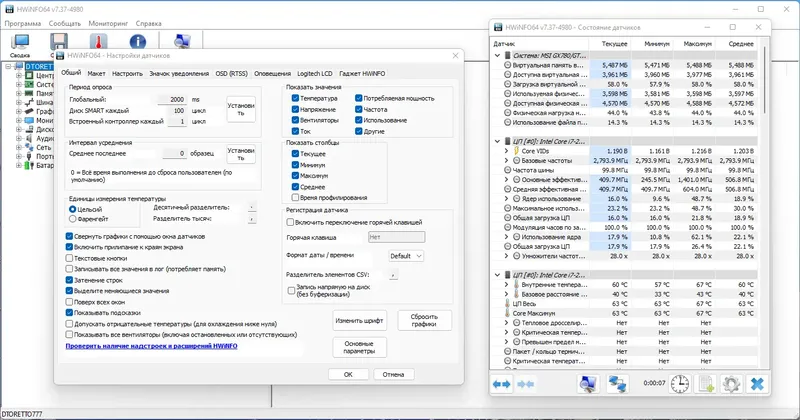Switch to the Макет tab
Screen dimensions: 800x420
pyautogui.click(x=96, y=73)
